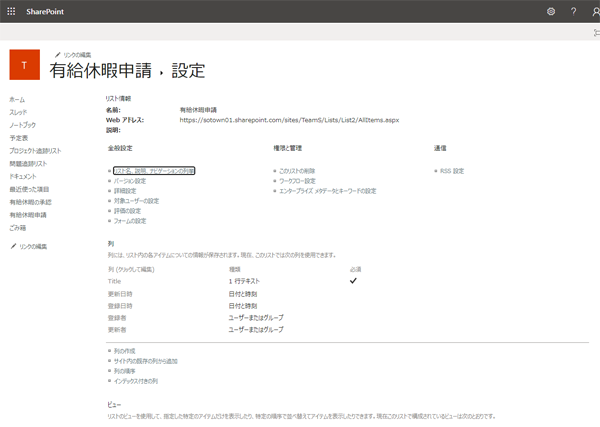
Task: Open 列の順序
Action: click(124, 371)
